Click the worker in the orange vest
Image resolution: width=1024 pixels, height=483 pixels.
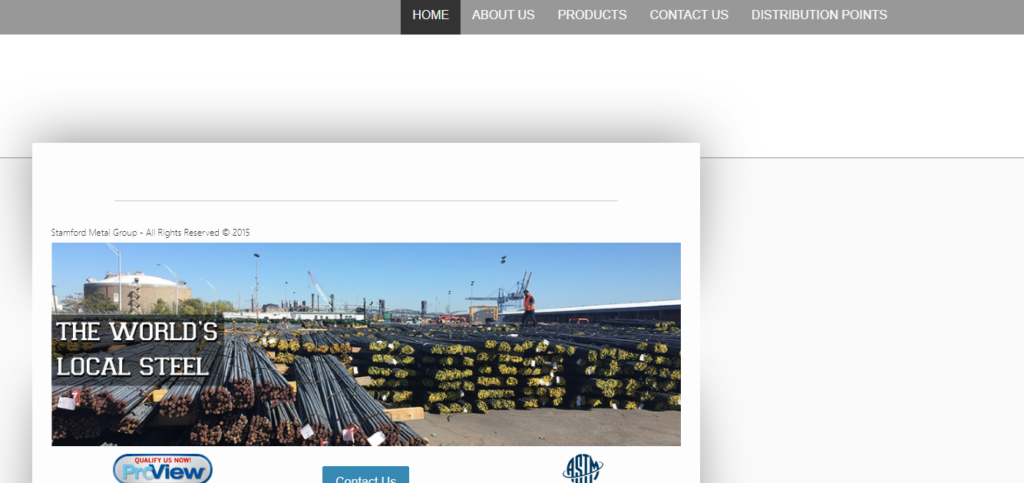click(528, 308)
